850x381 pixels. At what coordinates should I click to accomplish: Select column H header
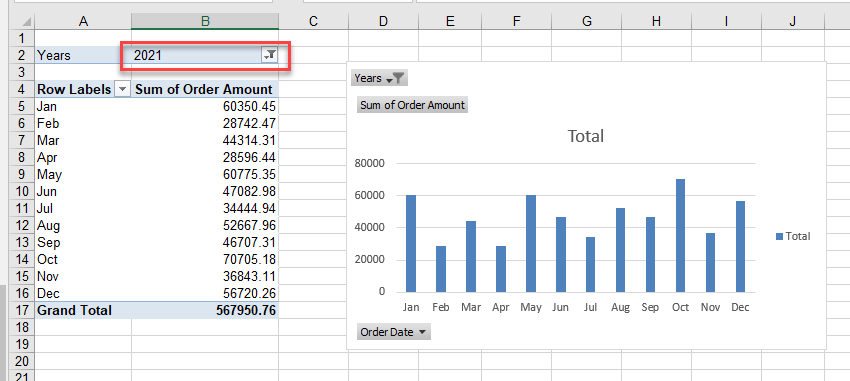[656, 21]
